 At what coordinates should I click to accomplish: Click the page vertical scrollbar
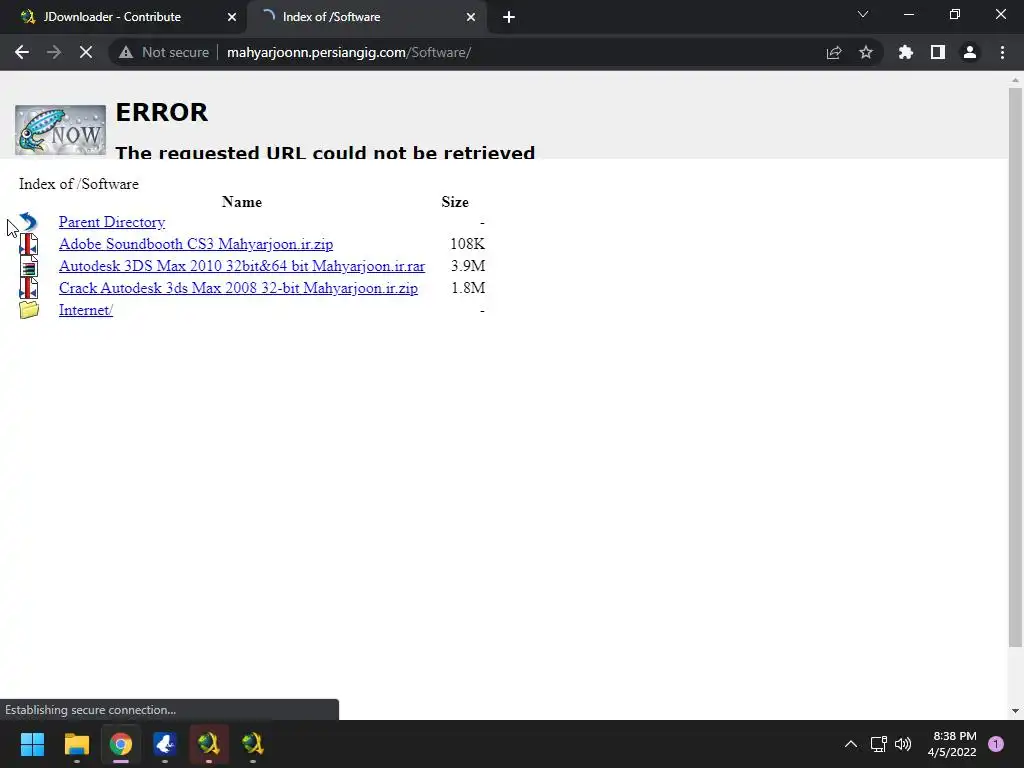(1015, 367)
